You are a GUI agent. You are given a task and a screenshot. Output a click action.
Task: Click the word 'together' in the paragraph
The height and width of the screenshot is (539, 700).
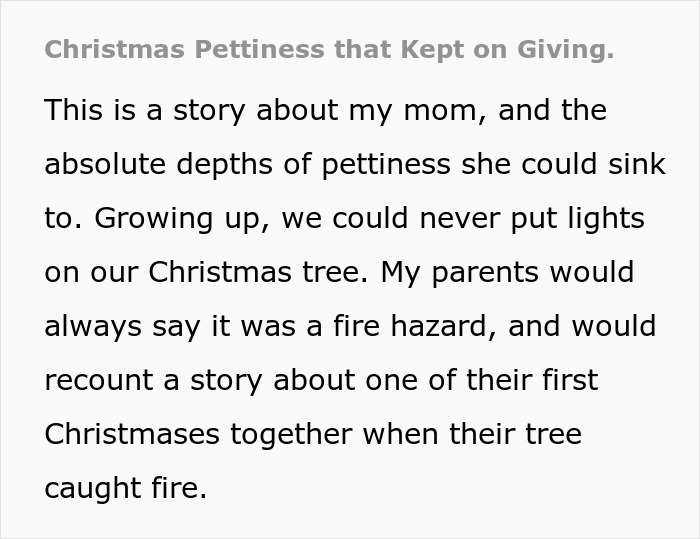[294, 434]
